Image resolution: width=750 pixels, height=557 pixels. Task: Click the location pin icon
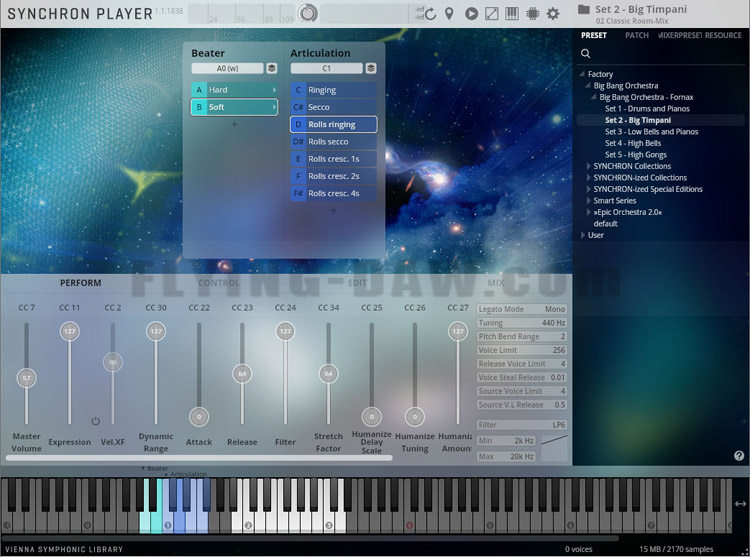pyautogui.click(x=449, y=14)
